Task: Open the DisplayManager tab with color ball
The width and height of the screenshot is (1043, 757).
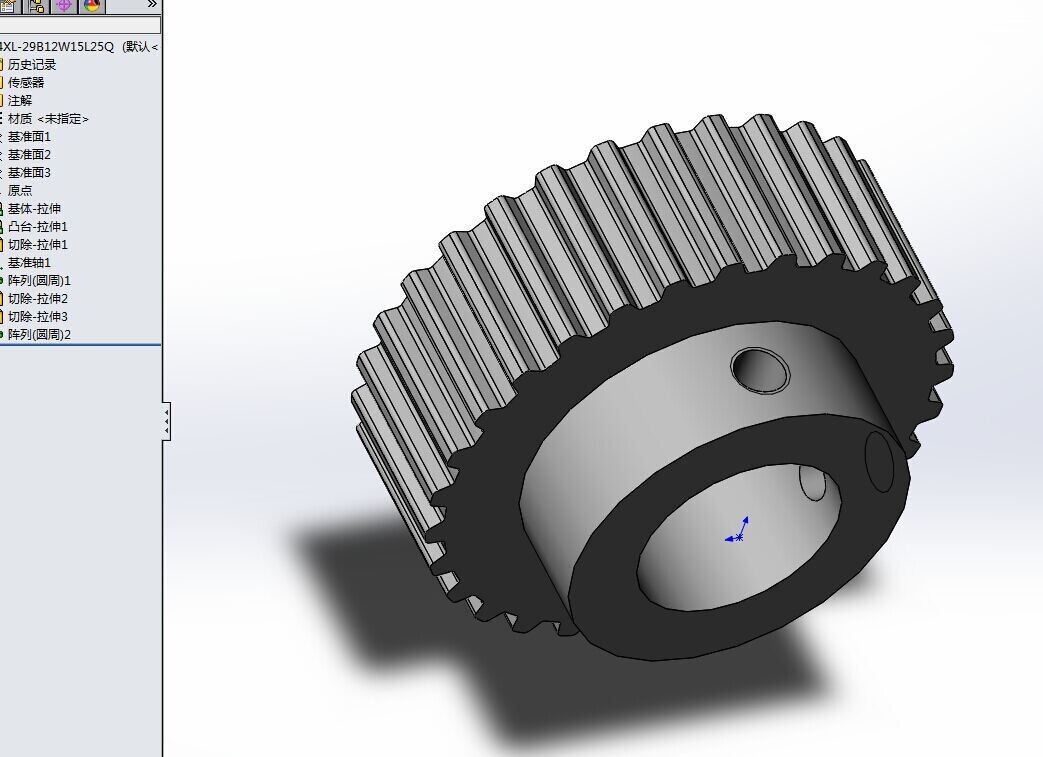Action: click(92, 7)
